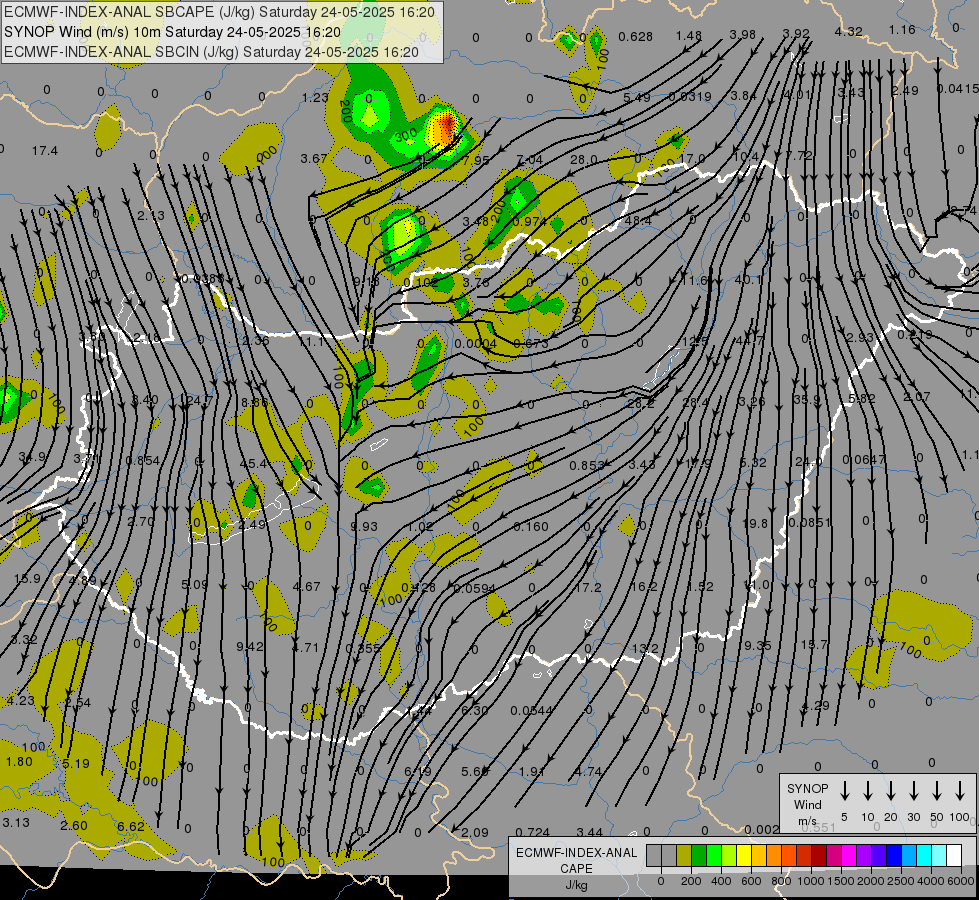The width and height of the screenshot is (979, 900).
Task: Click the ECMWF-INDEX-ANAL CAPE legend label
Action: pyautogui.click(x=576, y=861)
